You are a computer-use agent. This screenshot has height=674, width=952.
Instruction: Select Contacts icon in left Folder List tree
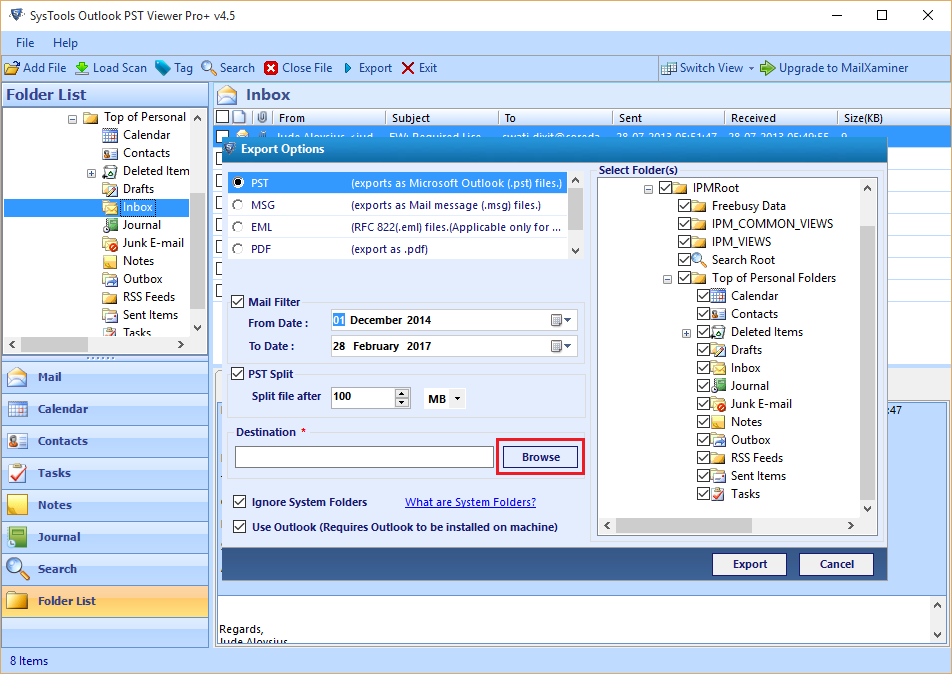(110, 153)
